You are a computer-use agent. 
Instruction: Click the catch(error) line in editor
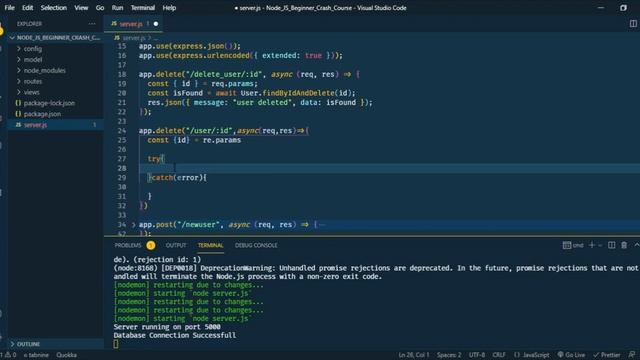pos(177,178)
